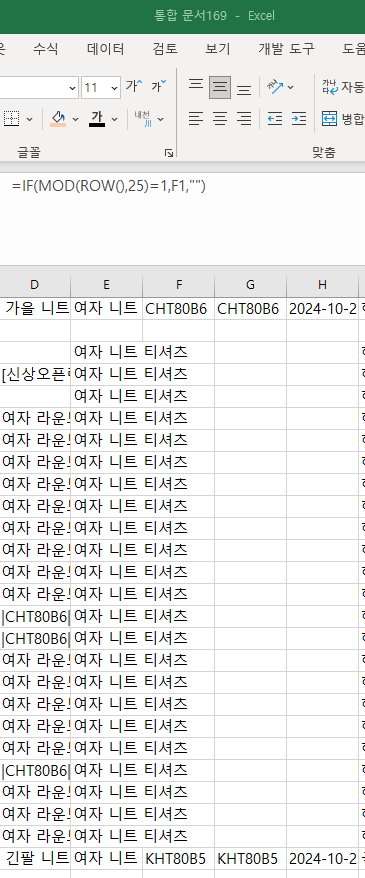Decrease font size with the smaller 가 icon

(159, 86)
